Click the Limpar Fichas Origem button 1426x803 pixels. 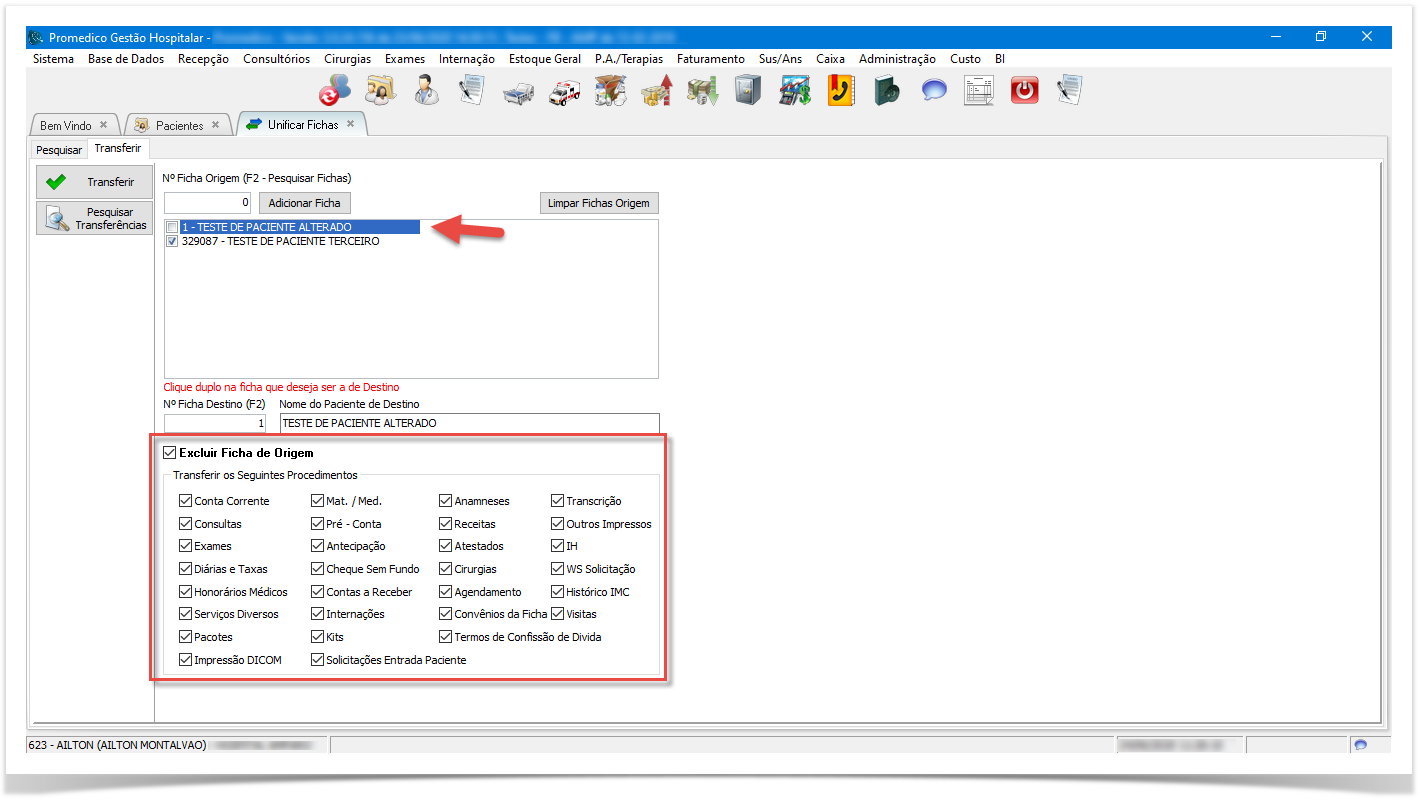[598, 203]
